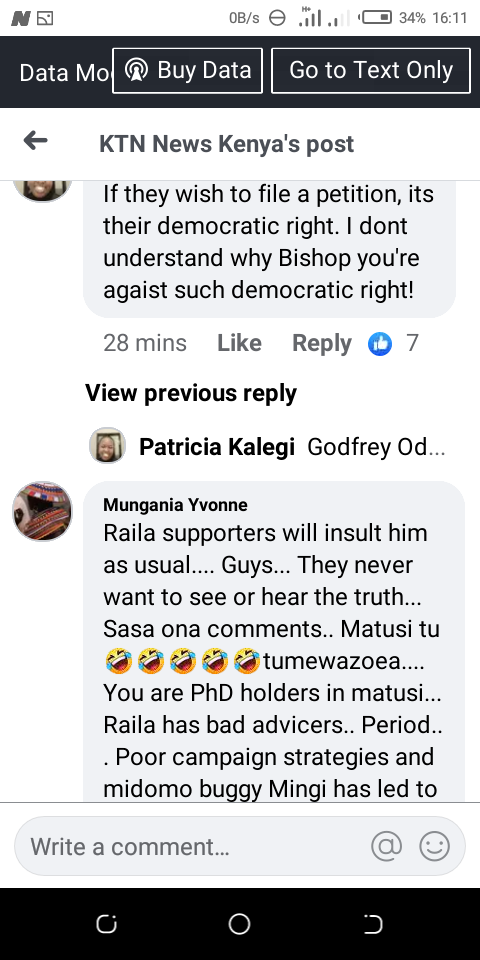
Task: Tap the @ mention icon
Action: pos(387,847)
